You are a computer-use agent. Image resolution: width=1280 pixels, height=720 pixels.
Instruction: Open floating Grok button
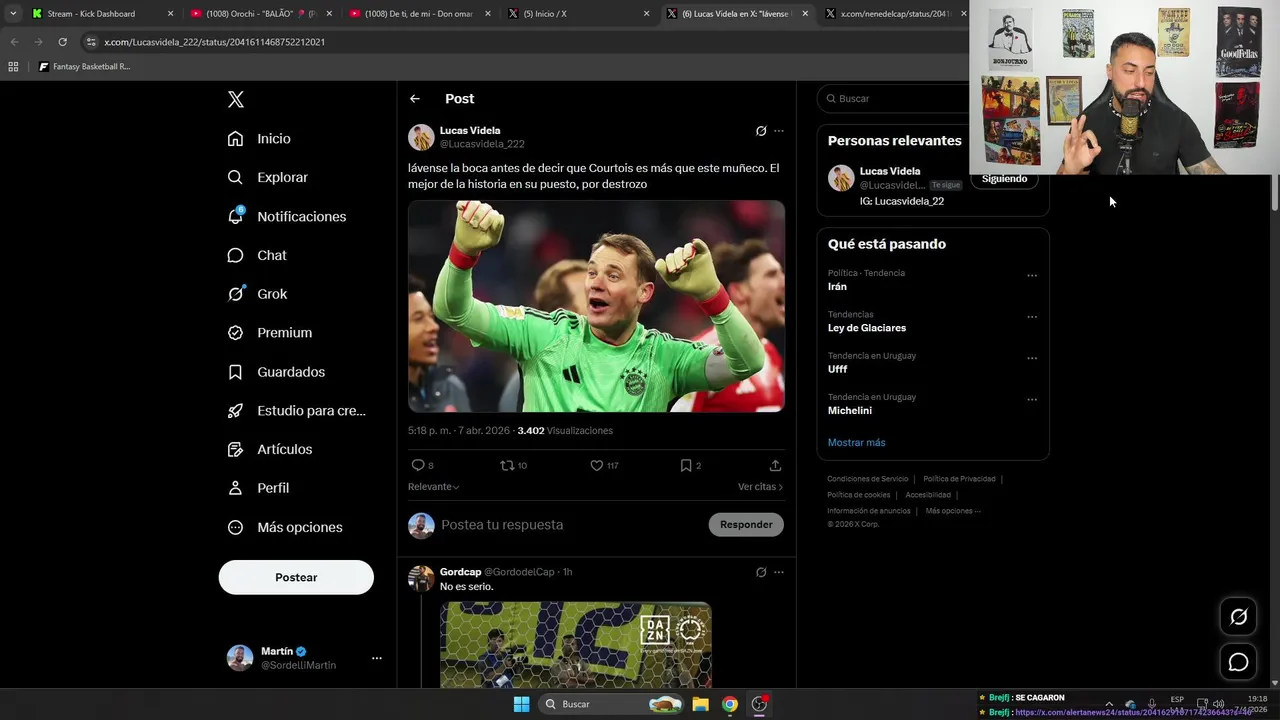point(1238,617)
